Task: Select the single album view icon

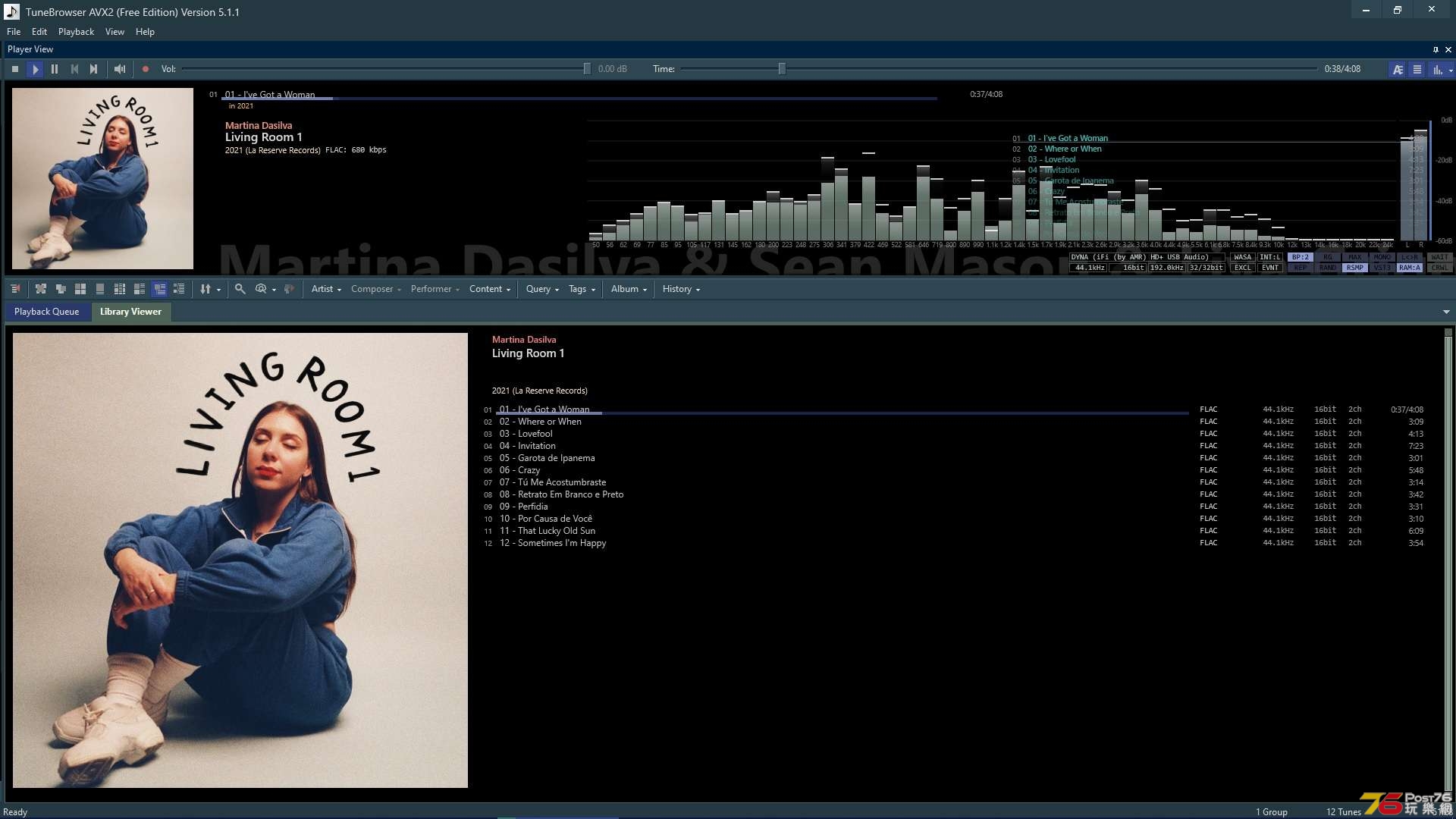Action: click(100, 289)
